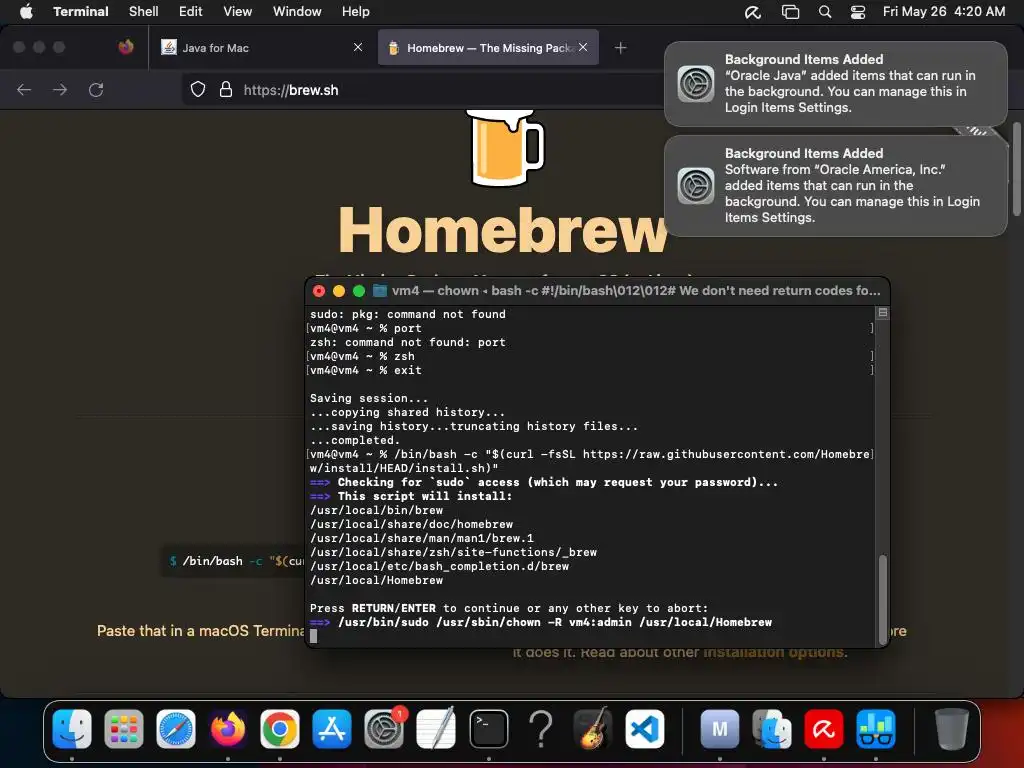This screenshot has width=1024, height=768.
Task: Open the Terminal application menu
Action: pos(80,11)
